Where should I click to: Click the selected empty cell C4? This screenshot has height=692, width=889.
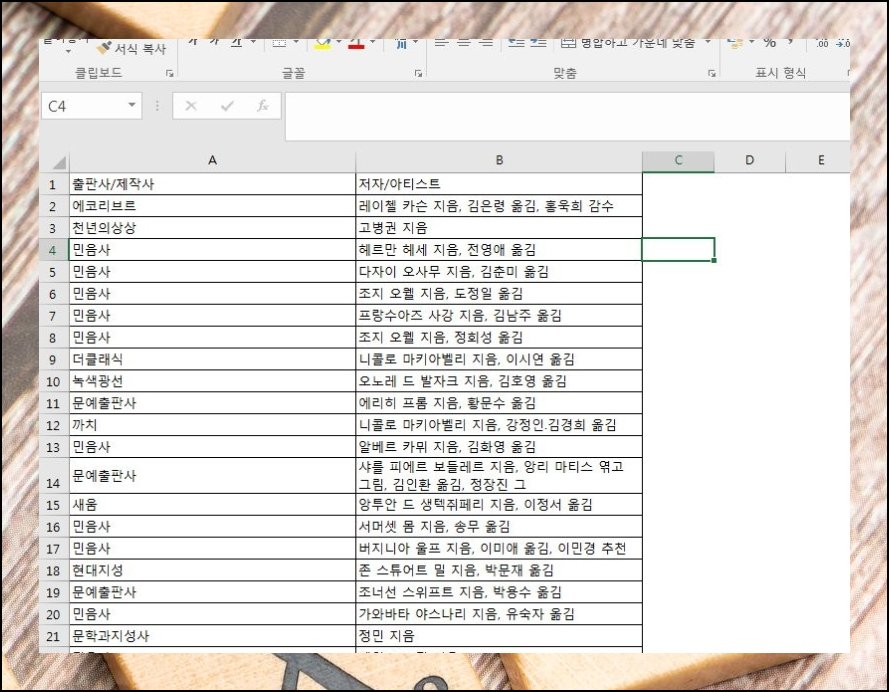tap(678, 250)
